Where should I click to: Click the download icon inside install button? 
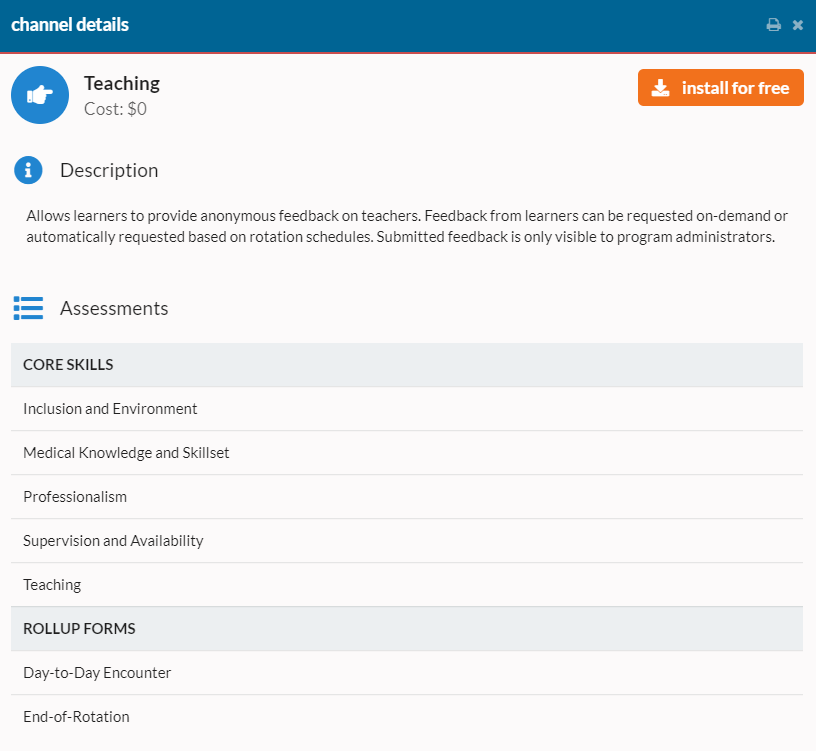pyautogui.click(x=660, y=87)
